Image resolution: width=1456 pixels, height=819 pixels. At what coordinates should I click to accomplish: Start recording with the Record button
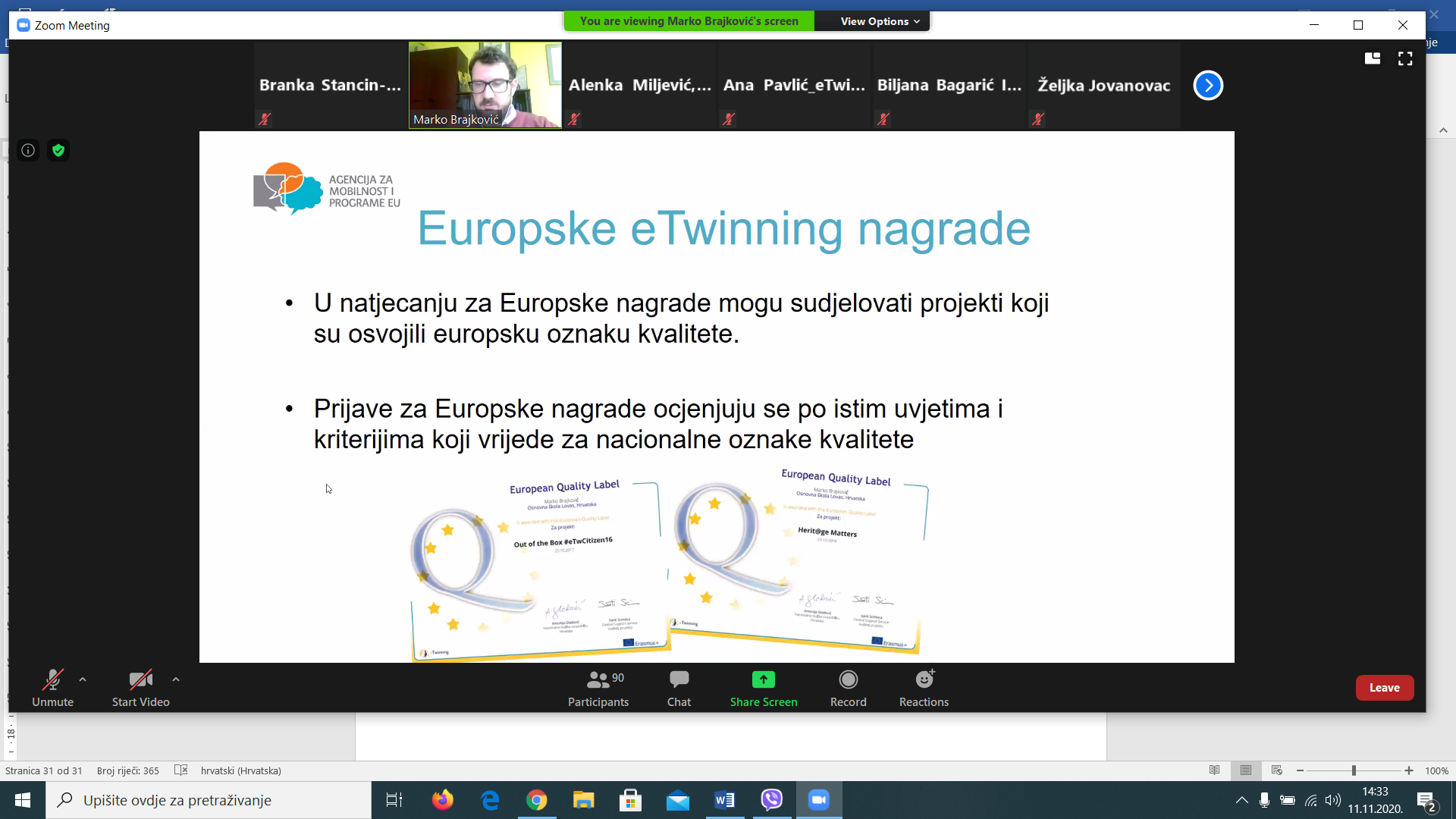coord(848,688)
